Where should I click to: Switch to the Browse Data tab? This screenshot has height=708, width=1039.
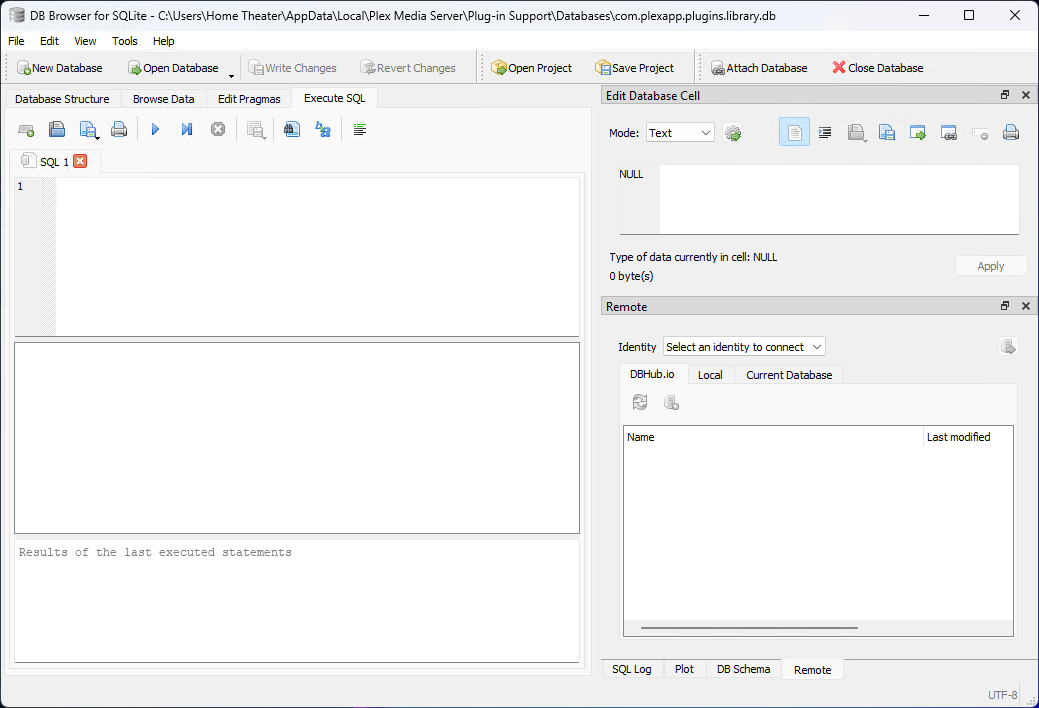point(163,99)
